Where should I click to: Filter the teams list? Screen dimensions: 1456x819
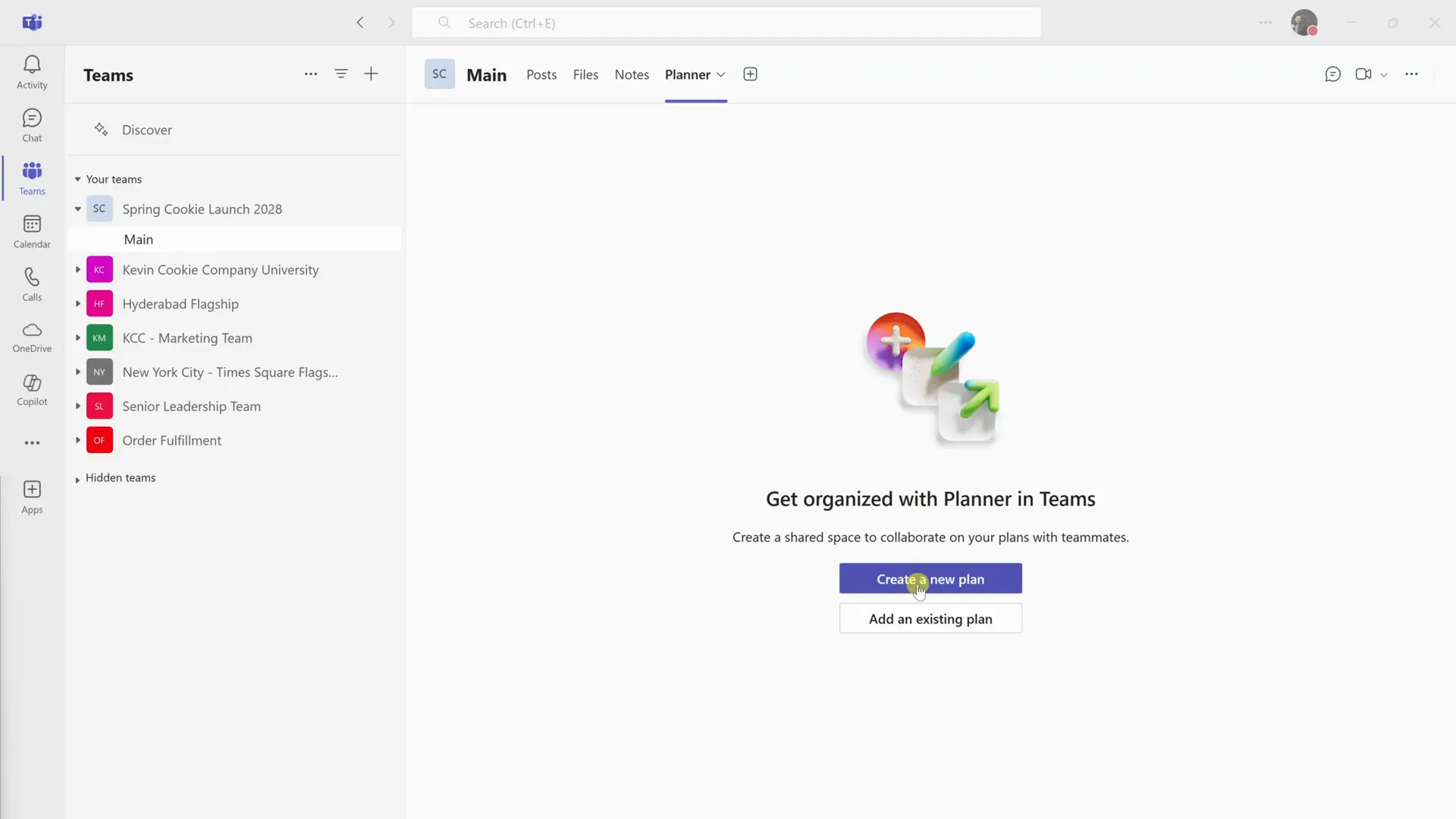tap(341, 74)
